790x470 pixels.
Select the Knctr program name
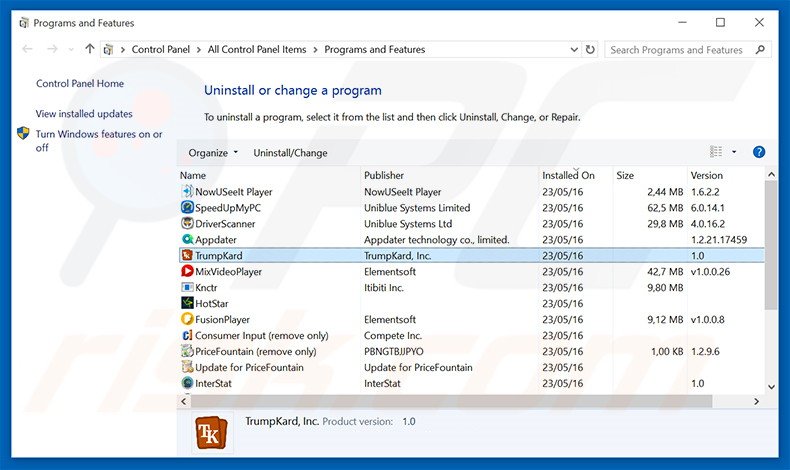tap(206, 288)
